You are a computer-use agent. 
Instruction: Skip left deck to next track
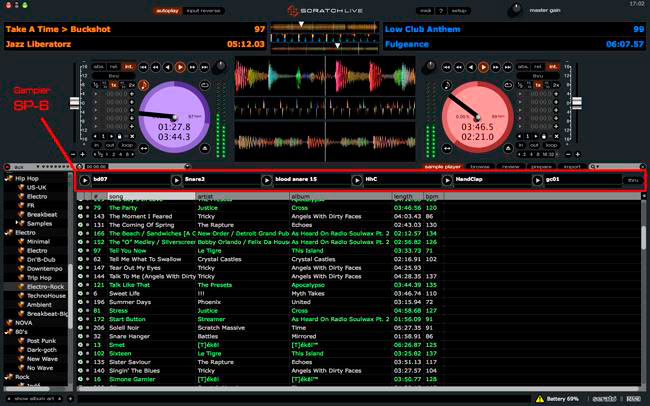(205, 67)
